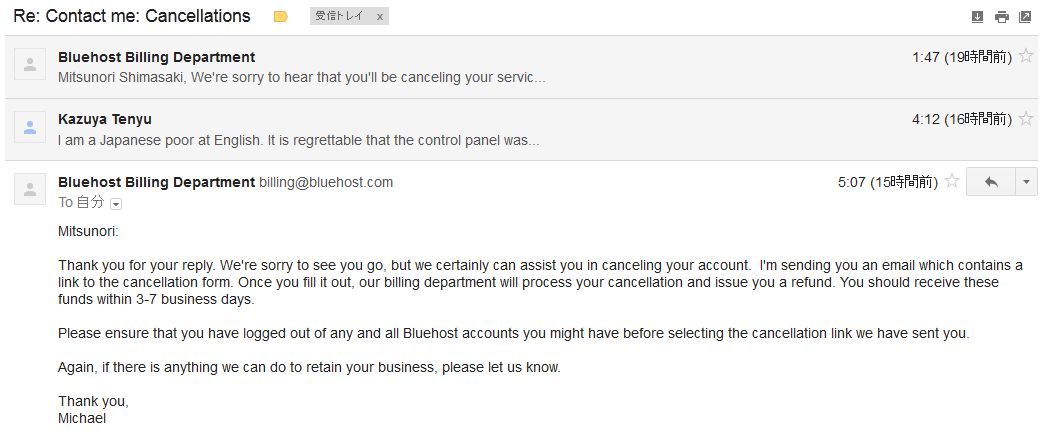Star the 1:47 Bluehost message
This screenshot has width=1048, height=438.
pos(1025,57)
